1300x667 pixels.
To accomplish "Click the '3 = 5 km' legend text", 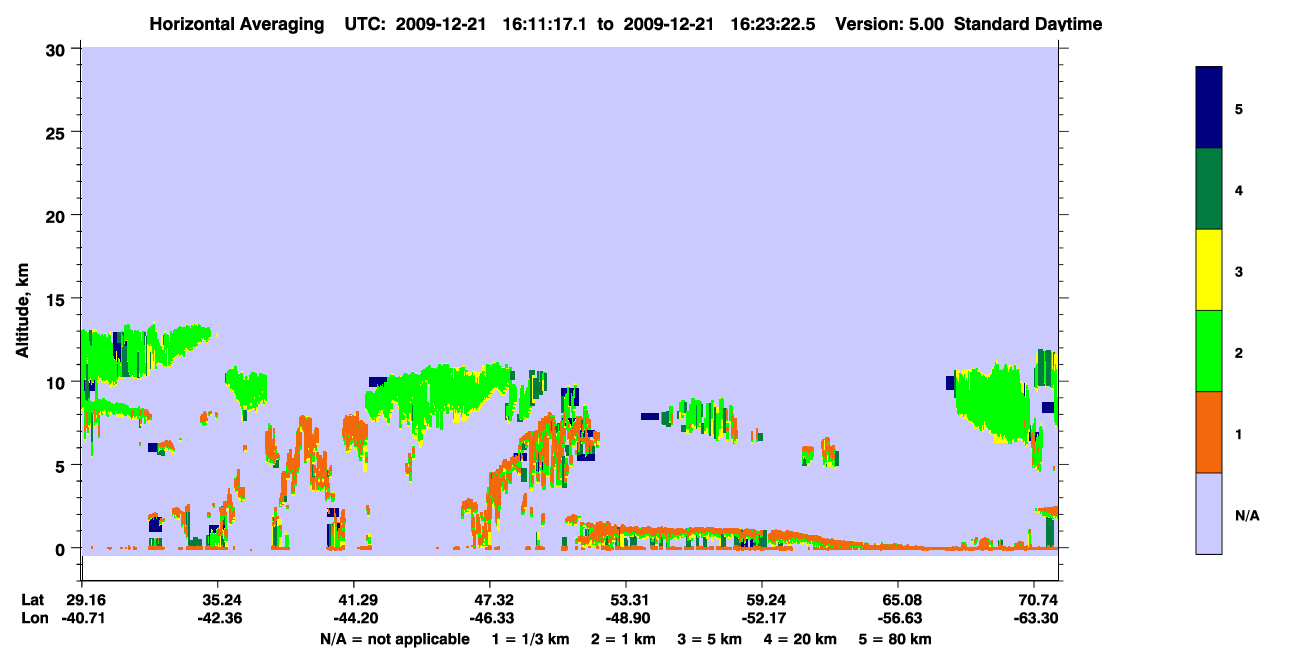I will pos(710,639).
